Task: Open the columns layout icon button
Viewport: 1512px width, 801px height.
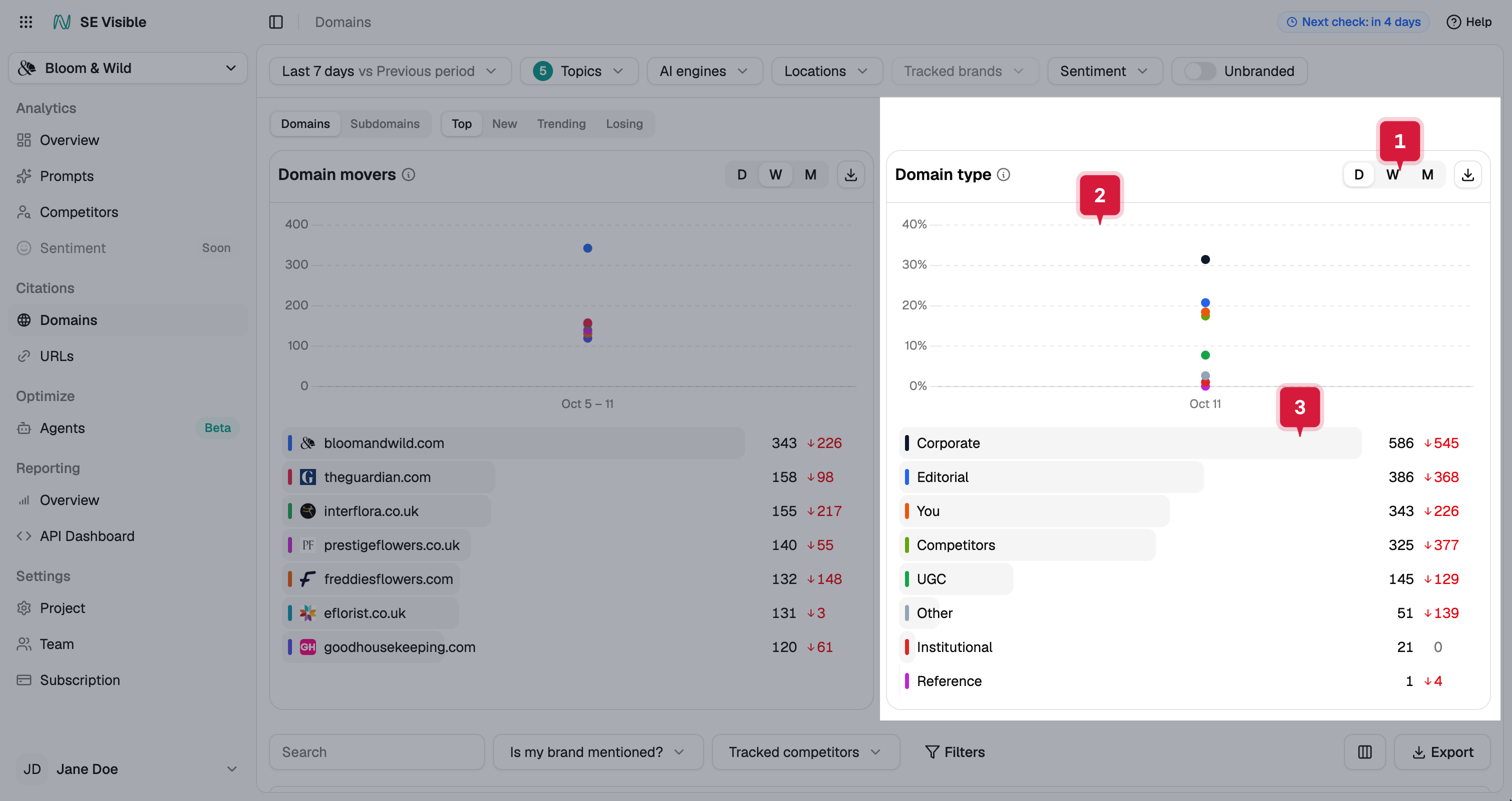Action: click(x=1364, y=752)
